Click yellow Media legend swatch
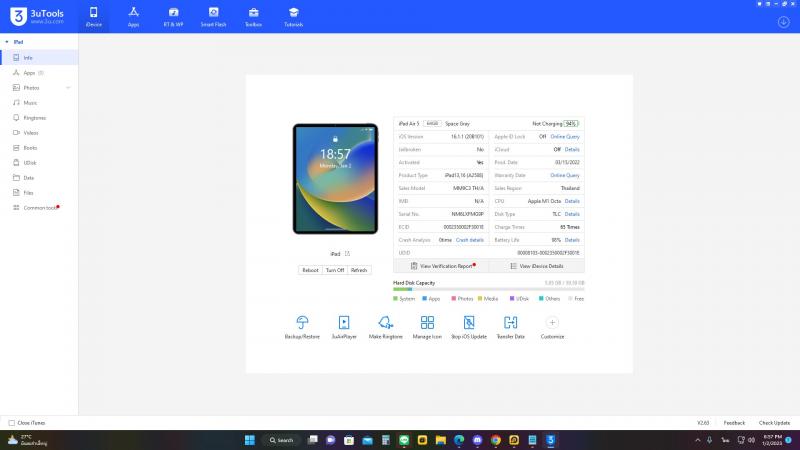Viewport: 800px width, 450px height. (480, 298)
